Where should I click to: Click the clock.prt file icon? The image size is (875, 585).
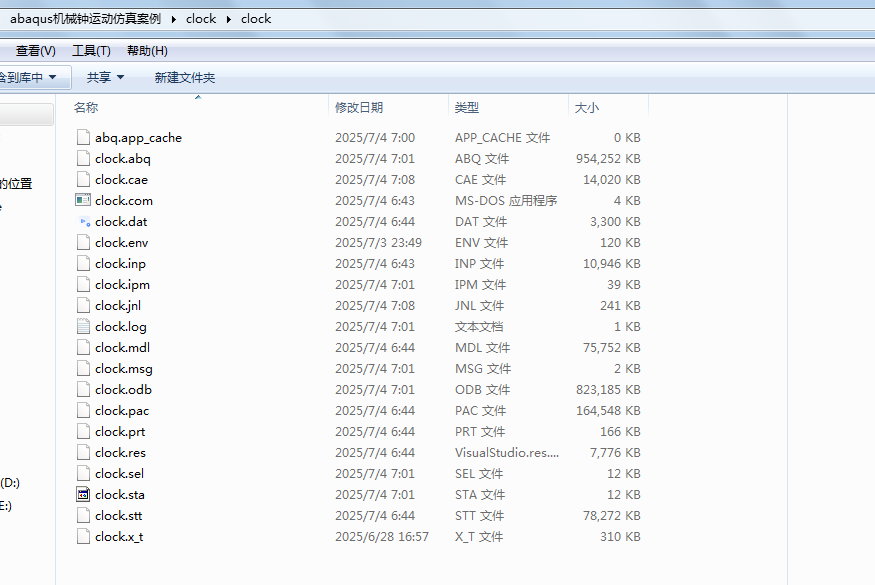[83, 431]
